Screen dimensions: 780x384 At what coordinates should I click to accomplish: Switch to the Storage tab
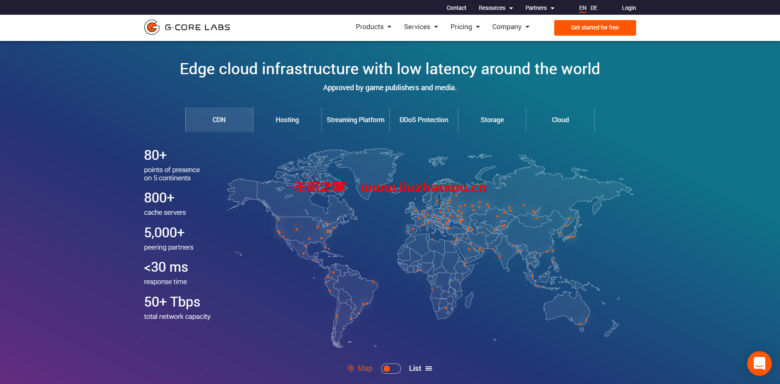tap(492, 120)
